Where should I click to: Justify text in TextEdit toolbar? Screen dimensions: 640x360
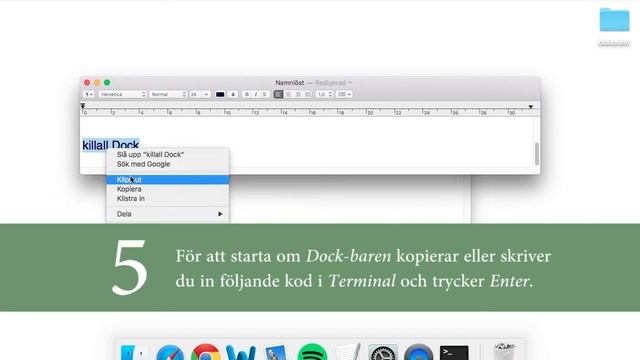pos(307,94)
